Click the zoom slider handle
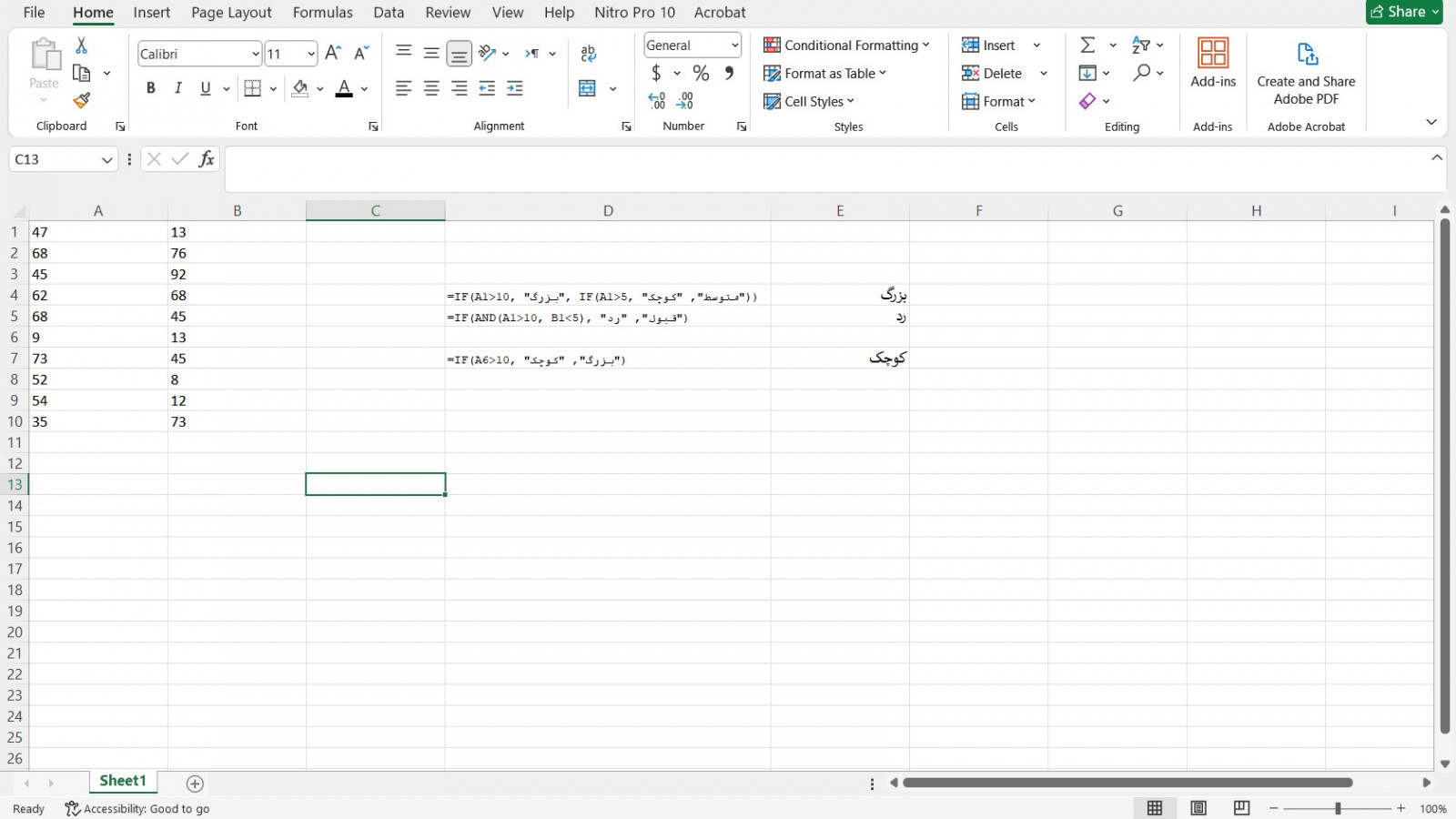1456x819 pixels. [1338, 808]
